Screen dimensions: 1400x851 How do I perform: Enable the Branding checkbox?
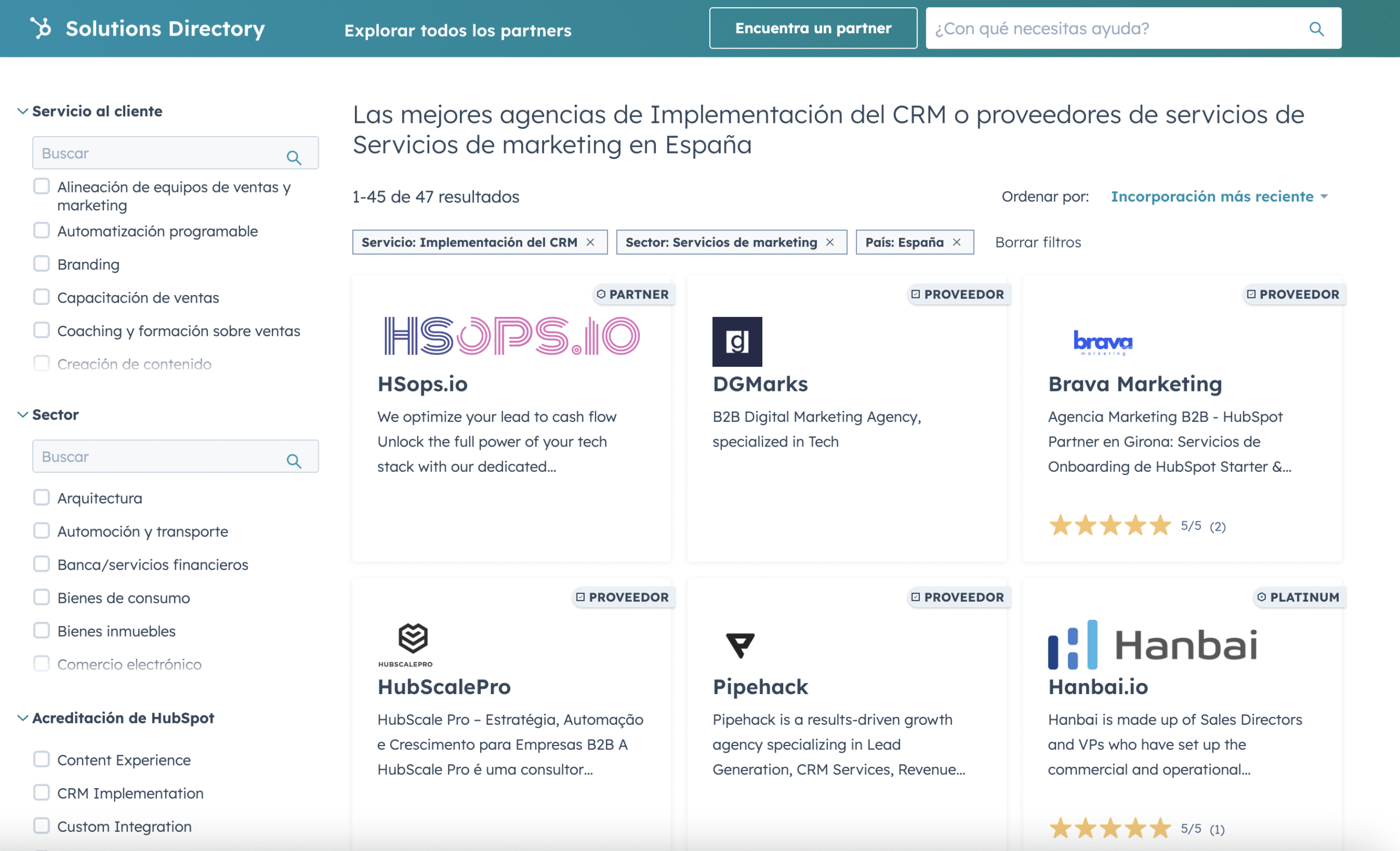click(x=42, y=263)
